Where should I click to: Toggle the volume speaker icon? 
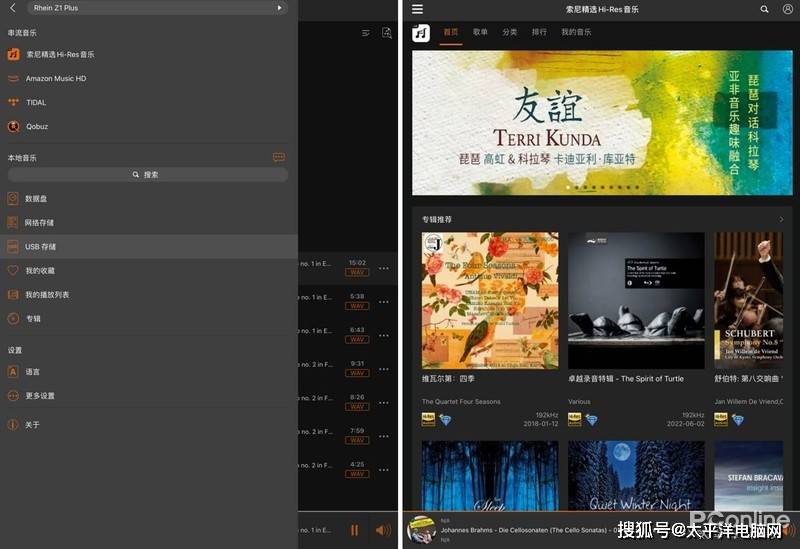383,531
